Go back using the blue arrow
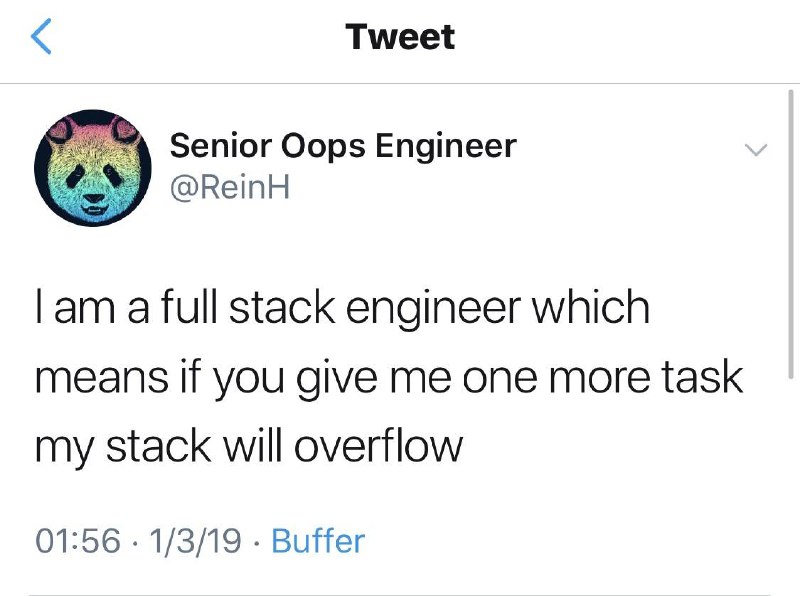Viewport: 800px width, 596px height. tap(40, 37)
